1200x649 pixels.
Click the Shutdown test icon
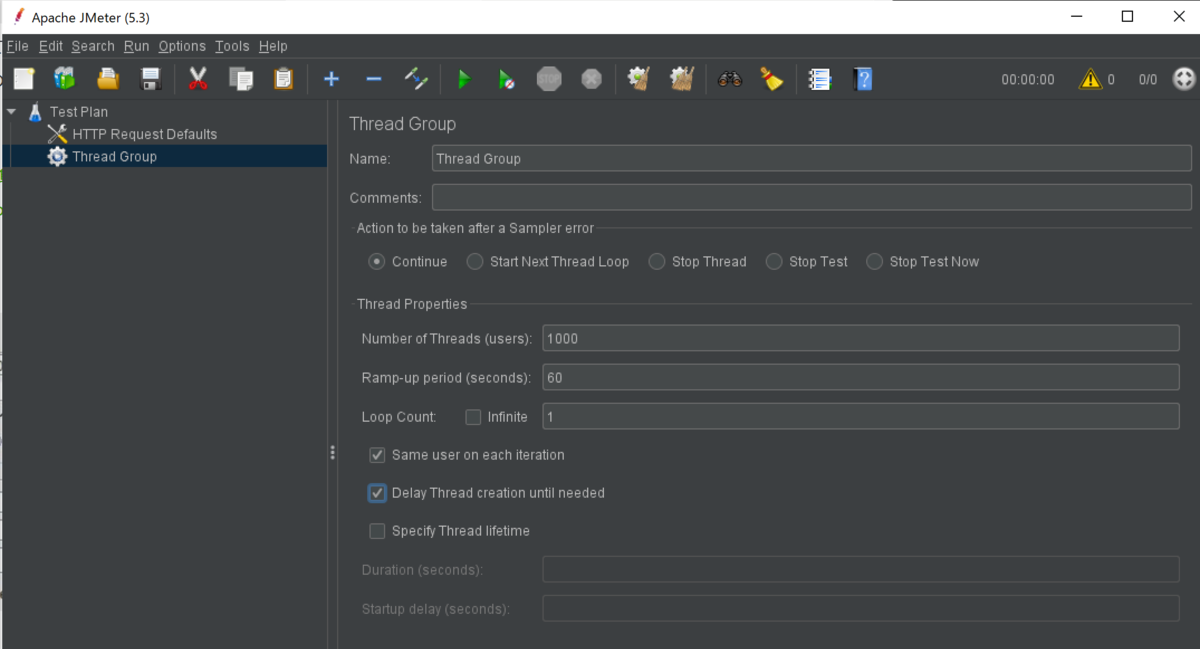pos(592,79)
